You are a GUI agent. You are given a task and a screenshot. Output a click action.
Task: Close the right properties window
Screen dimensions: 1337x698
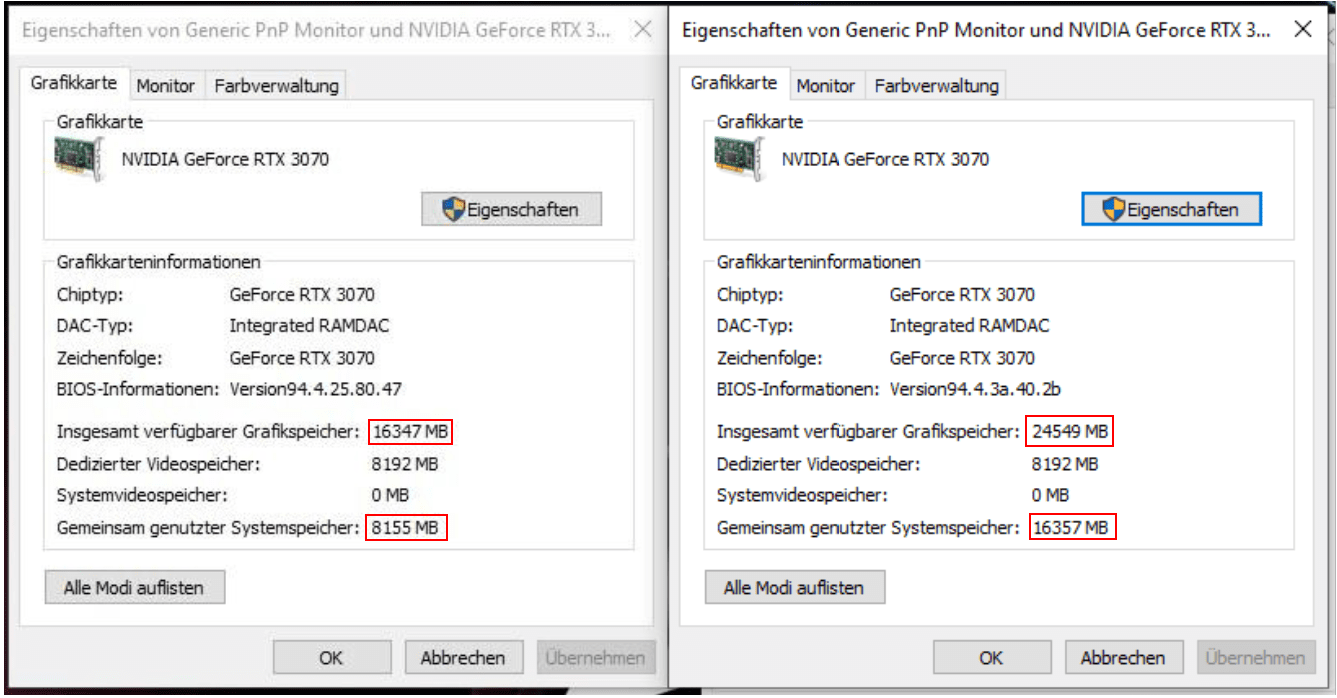tap(1303, 30)
